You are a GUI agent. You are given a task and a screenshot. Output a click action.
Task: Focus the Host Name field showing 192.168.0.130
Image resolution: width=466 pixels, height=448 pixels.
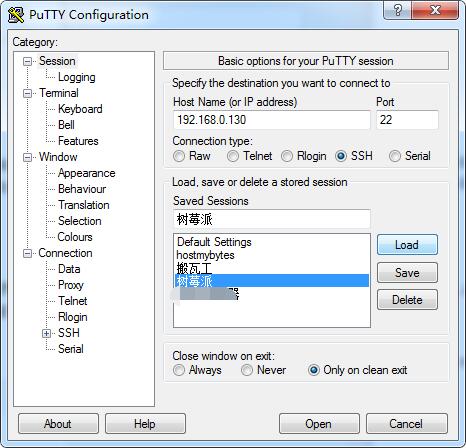pyautogui.click(x=272, y=120)
